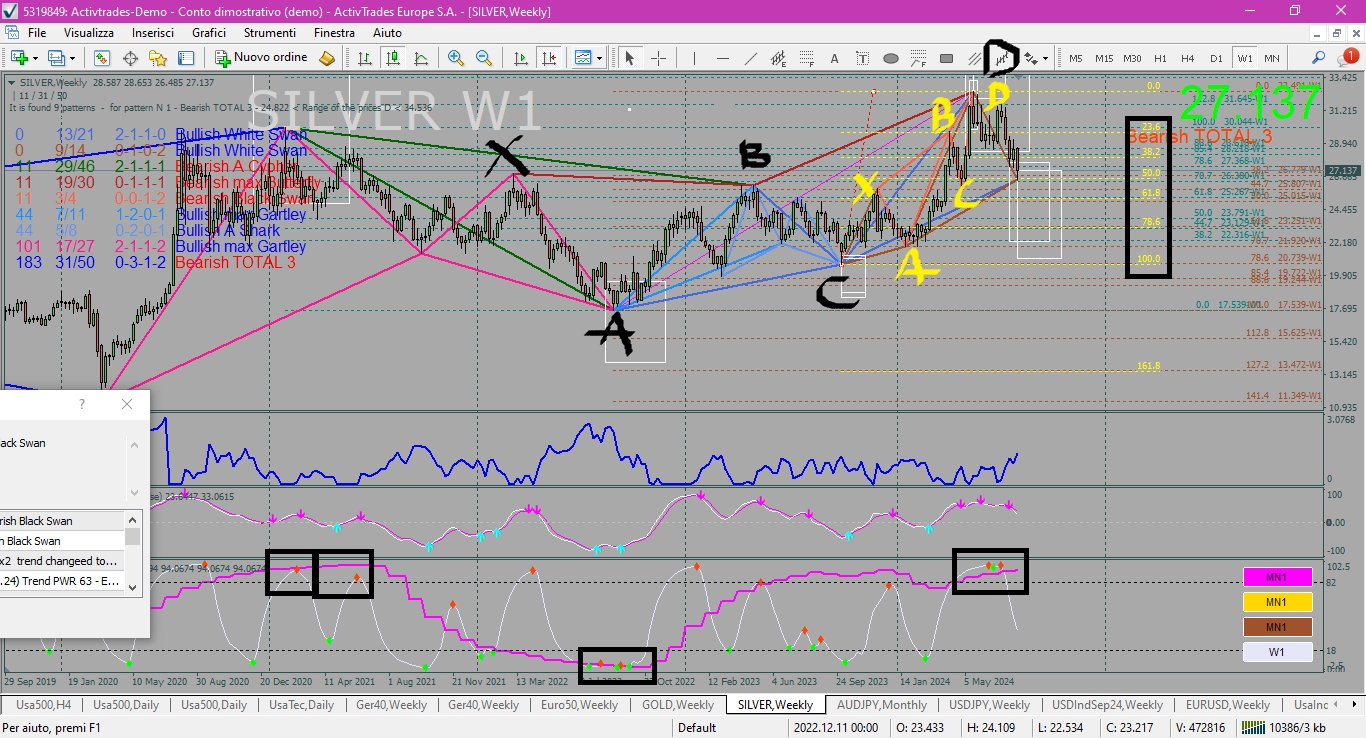
Task: Select the Andrews pitchfork tool
Action: coord(1003,58)
